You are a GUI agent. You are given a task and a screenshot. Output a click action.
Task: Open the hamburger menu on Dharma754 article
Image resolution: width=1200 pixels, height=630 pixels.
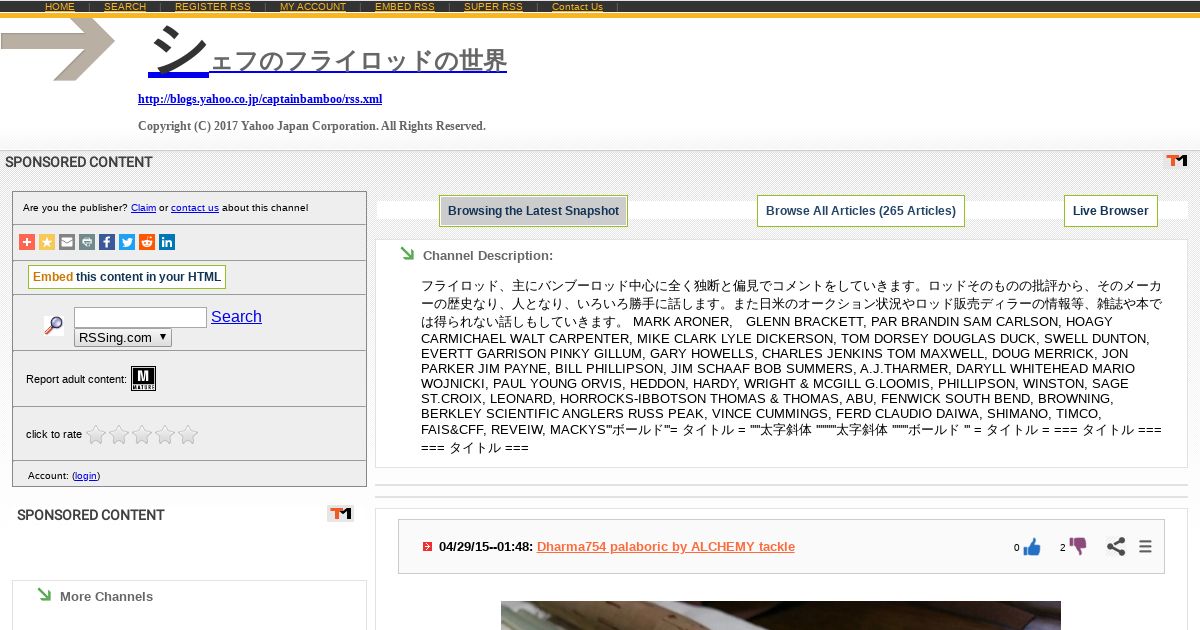pyautogui.click(x=1146, y=547)
